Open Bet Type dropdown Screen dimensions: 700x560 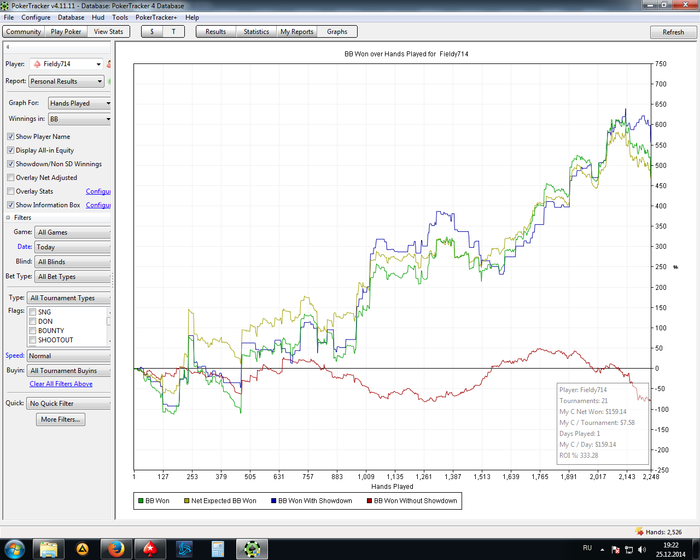coord(72,276)
